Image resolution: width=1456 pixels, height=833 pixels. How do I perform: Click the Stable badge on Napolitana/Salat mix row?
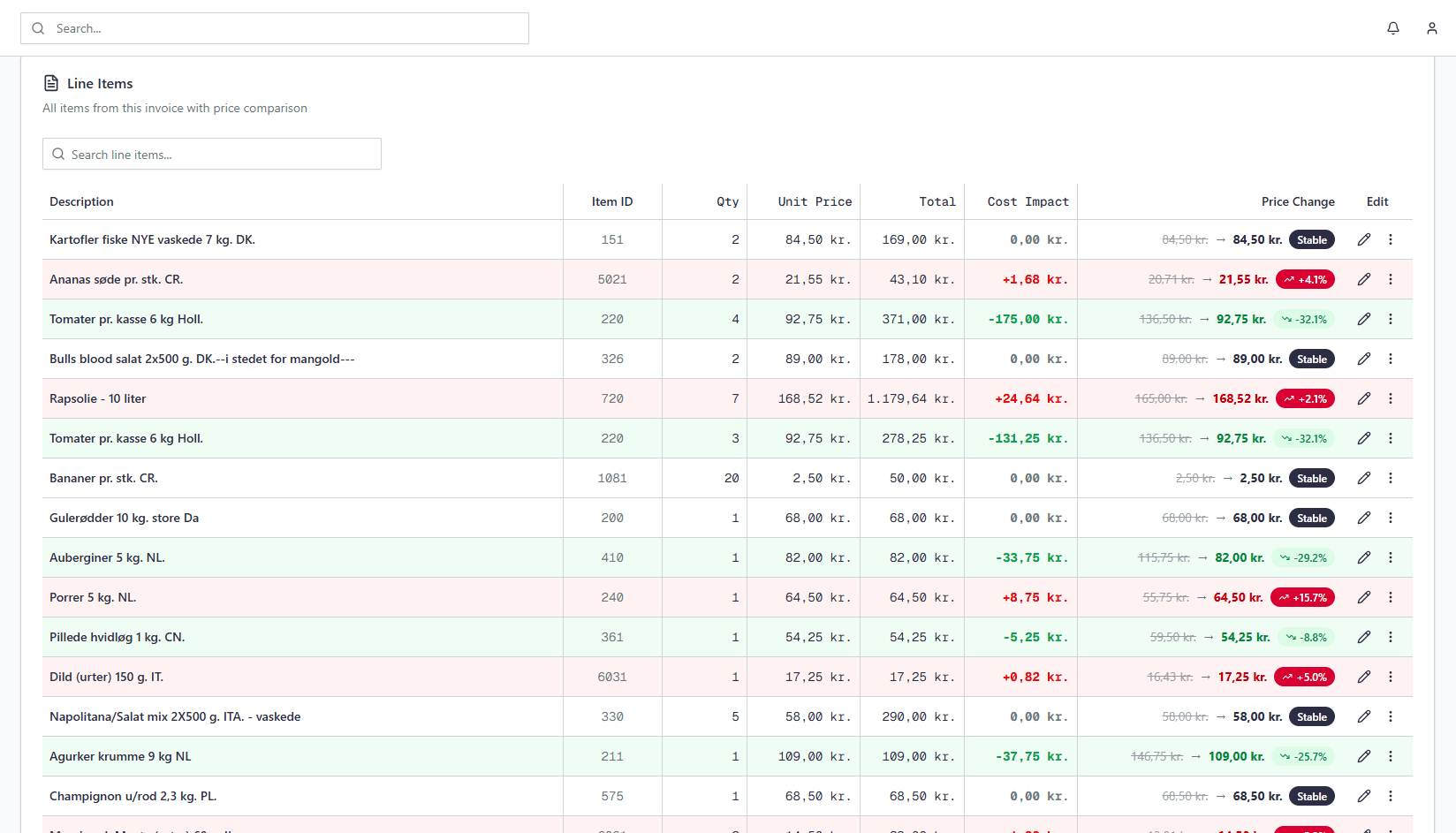[1311, 716]
